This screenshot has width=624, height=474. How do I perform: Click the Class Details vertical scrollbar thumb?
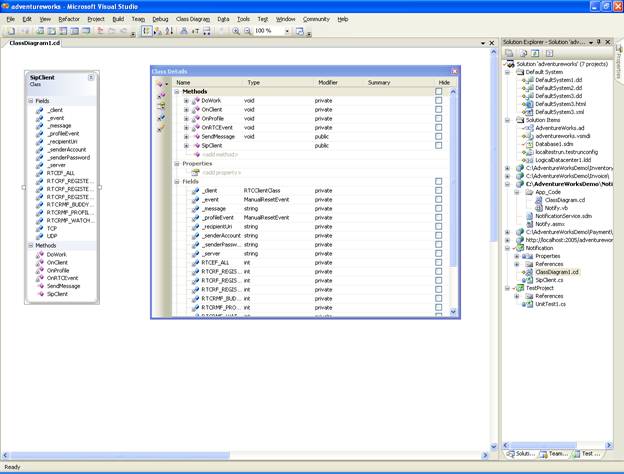click(453, 182)
